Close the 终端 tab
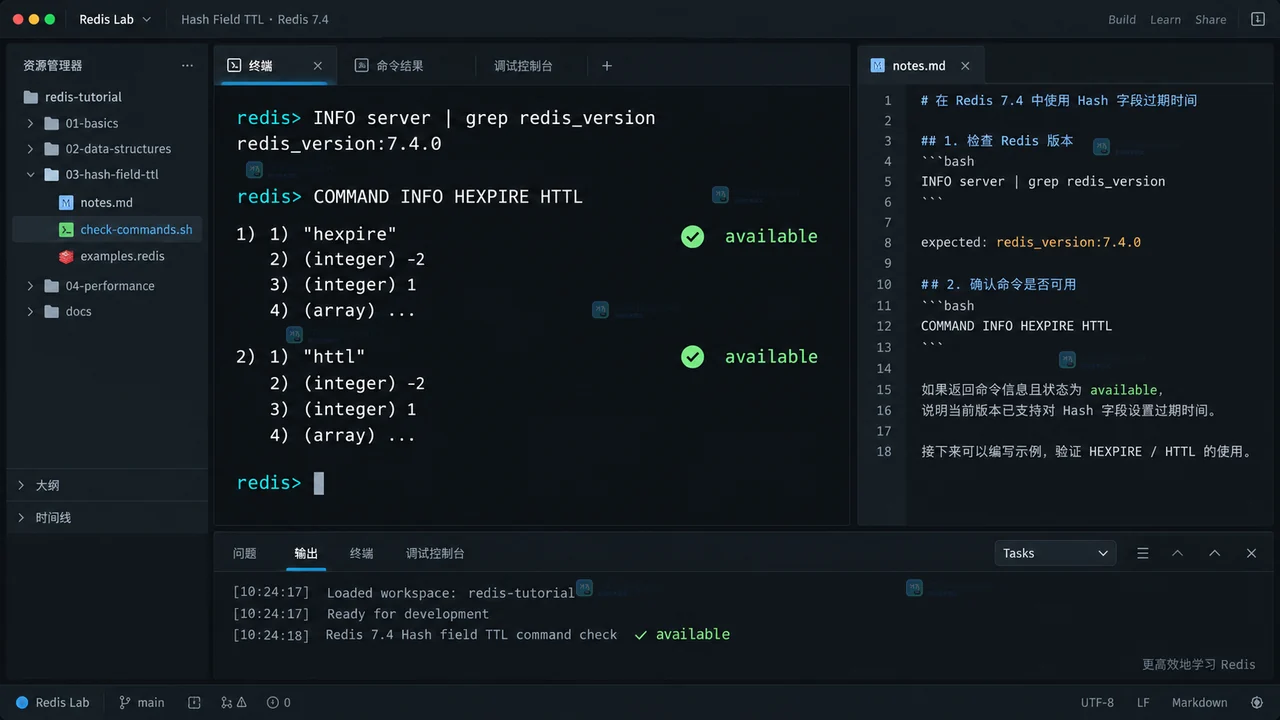Image resolution: width=1280 pixels, height=720 pixels. click(x=318, y=66)
